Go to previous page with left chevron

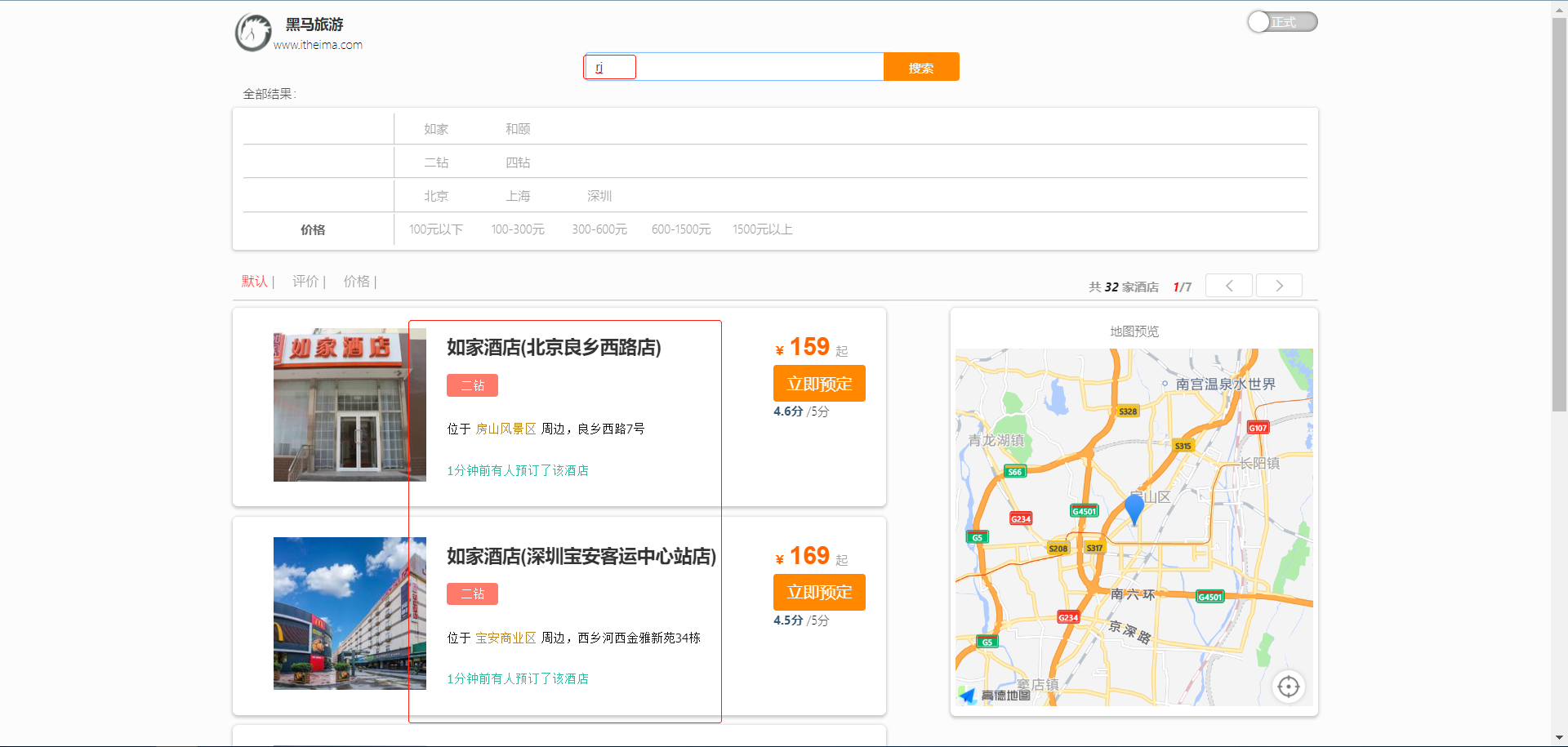click(x=1229, y=286)
